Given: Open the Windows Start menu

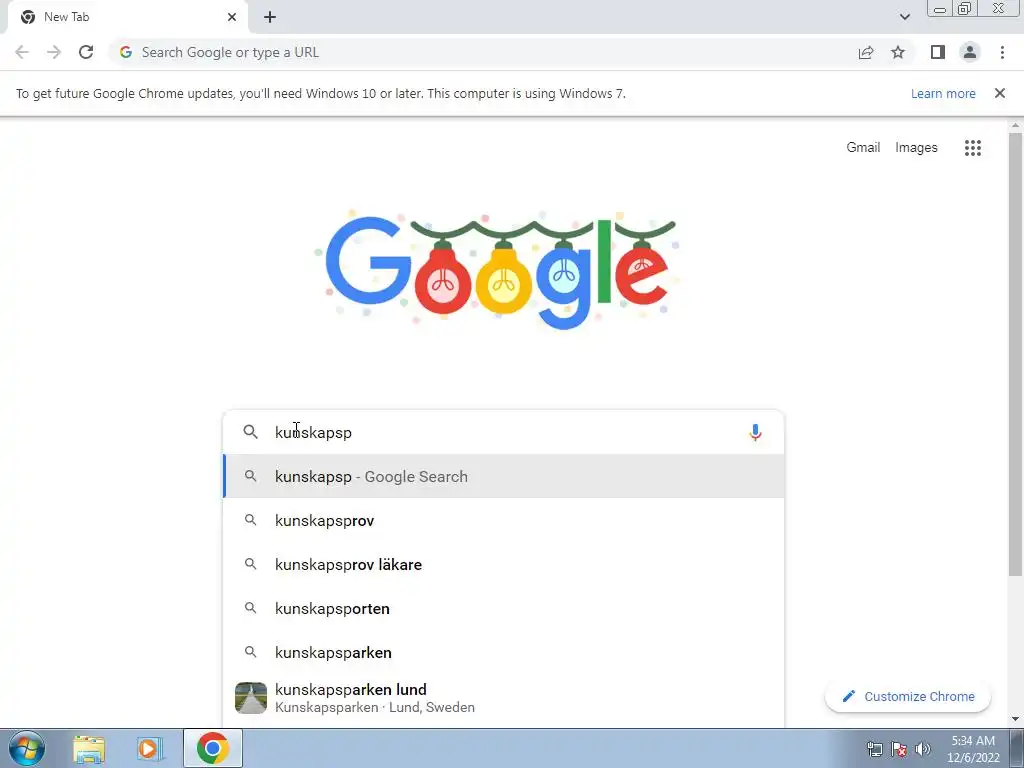Looking at the screenshot, I should pyautogui.click(x=27, y=748).
